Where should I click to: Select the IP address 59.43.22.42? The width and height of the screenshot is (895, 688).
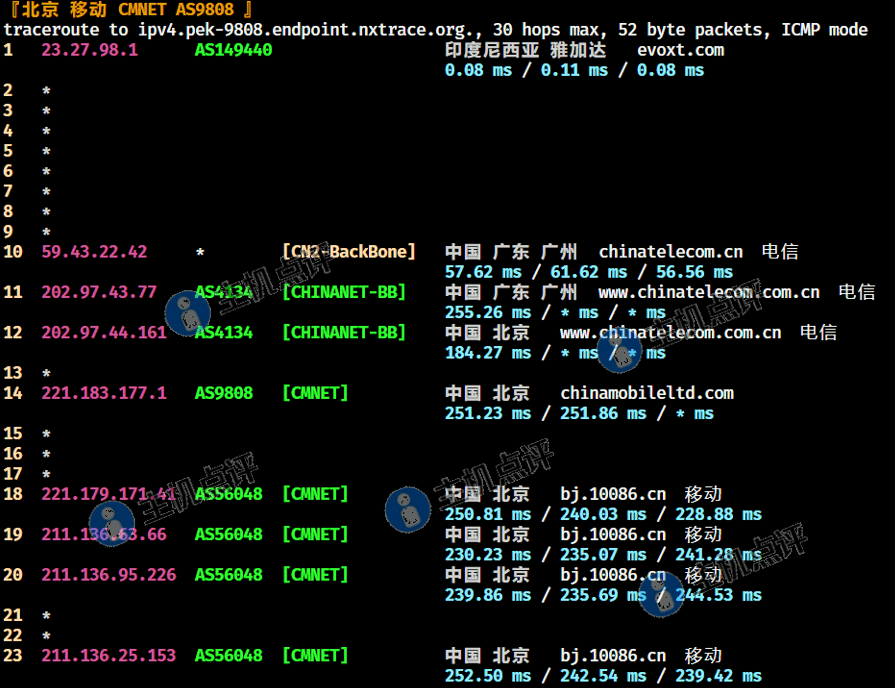[94, 252]
